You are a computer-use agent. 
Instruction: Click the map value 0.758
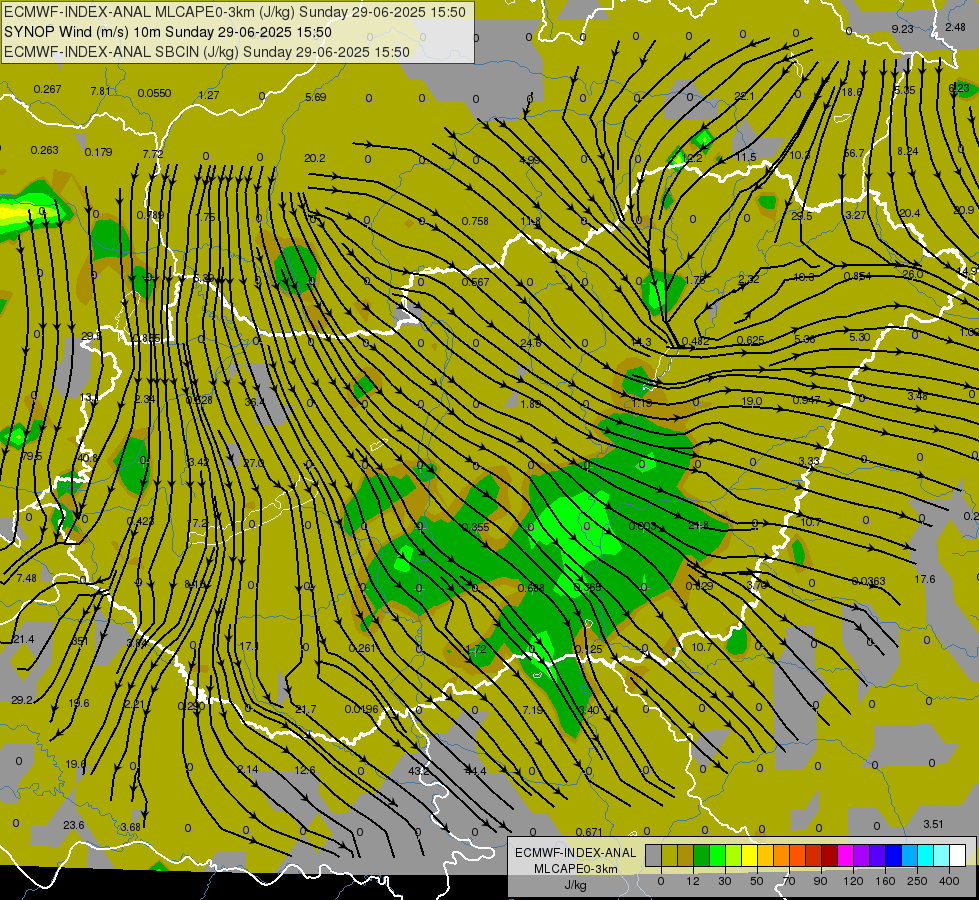point(475,221)
